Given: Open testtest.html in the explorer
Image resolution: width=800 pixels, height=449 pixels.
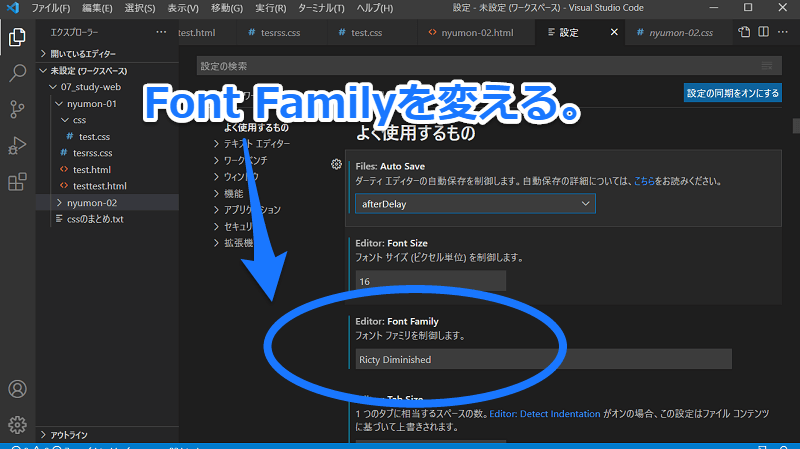Looking at the screenshot, I should (99, 186).
